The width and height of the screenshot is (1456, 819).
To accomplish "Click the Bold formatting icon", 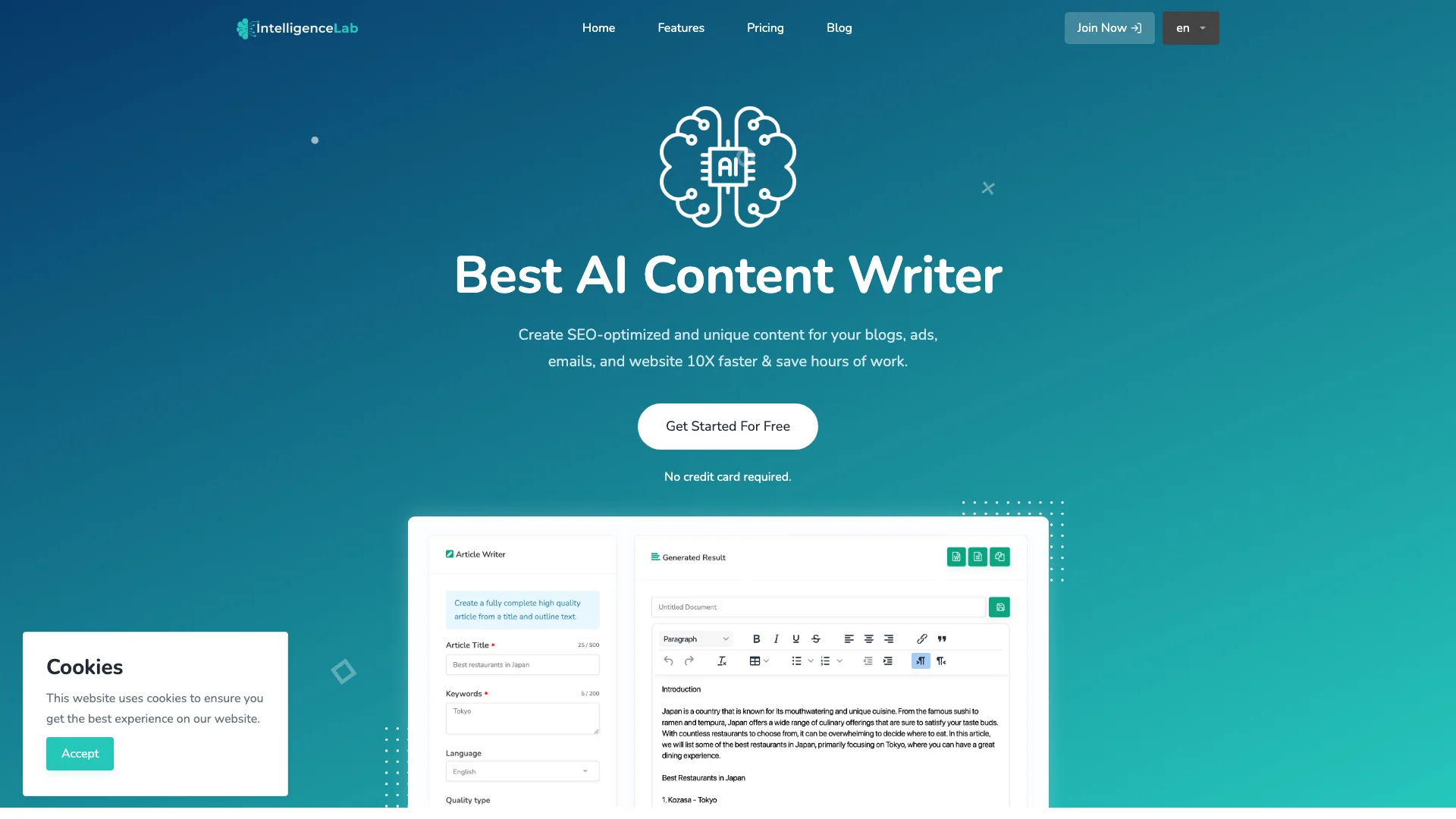I will tap(756, 639).
